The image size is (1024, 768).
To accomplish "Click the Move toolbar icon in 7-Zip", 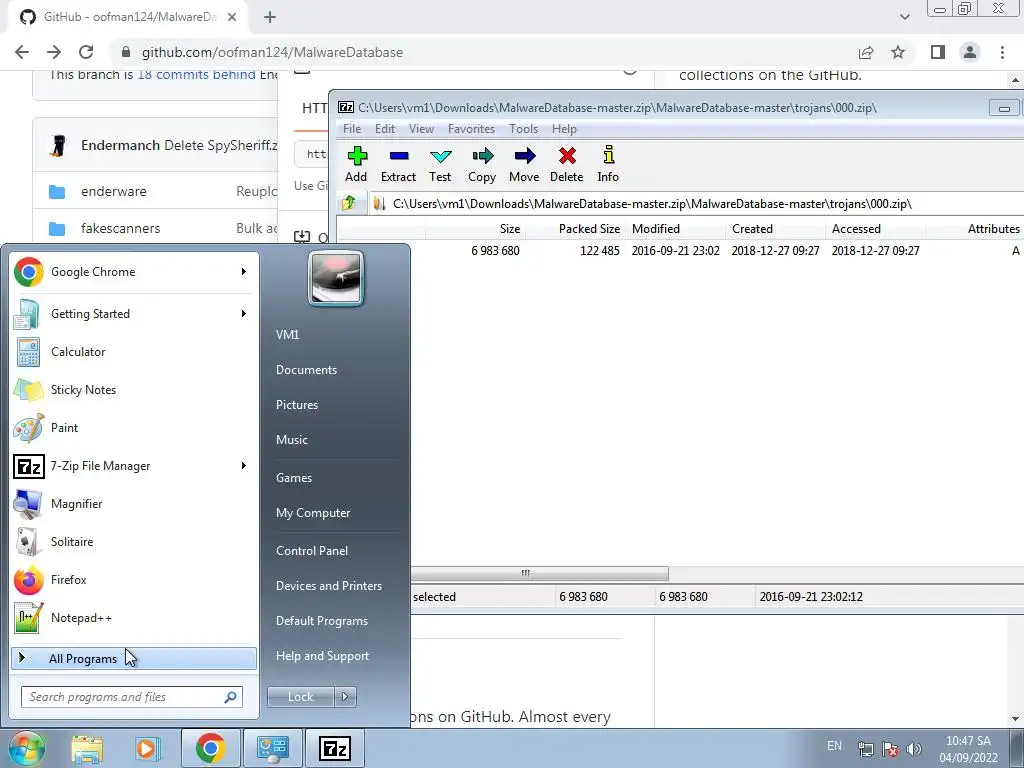I will [x=524, y=164].
